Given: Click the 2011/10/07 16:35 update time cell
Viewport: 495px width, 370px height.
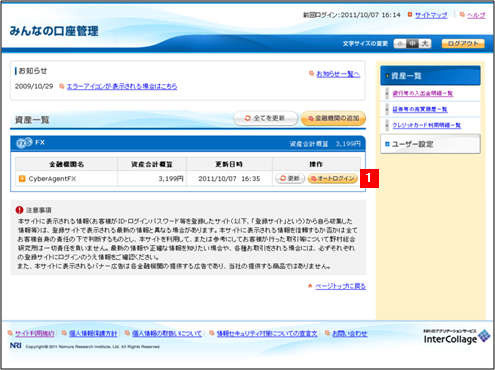Looking at the screenshot, I should coord(229,179).
